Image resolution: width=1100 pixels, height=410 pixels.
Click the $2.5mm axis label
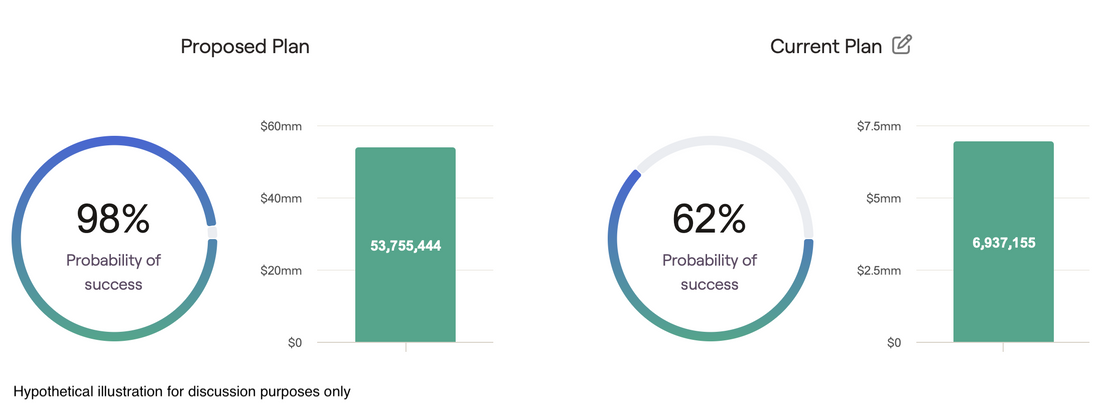878,271
